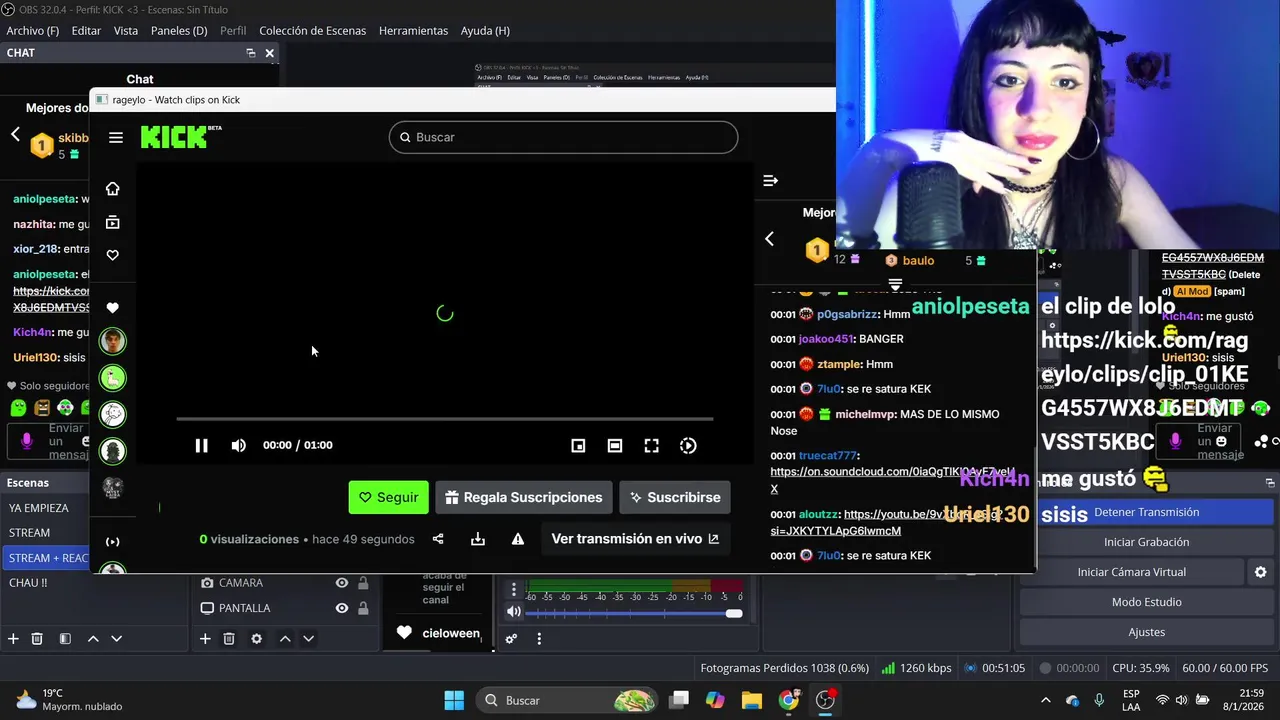The height and width of the screenshot is (720, 1280).
Task: Download the clip
Action: [478, 539]
